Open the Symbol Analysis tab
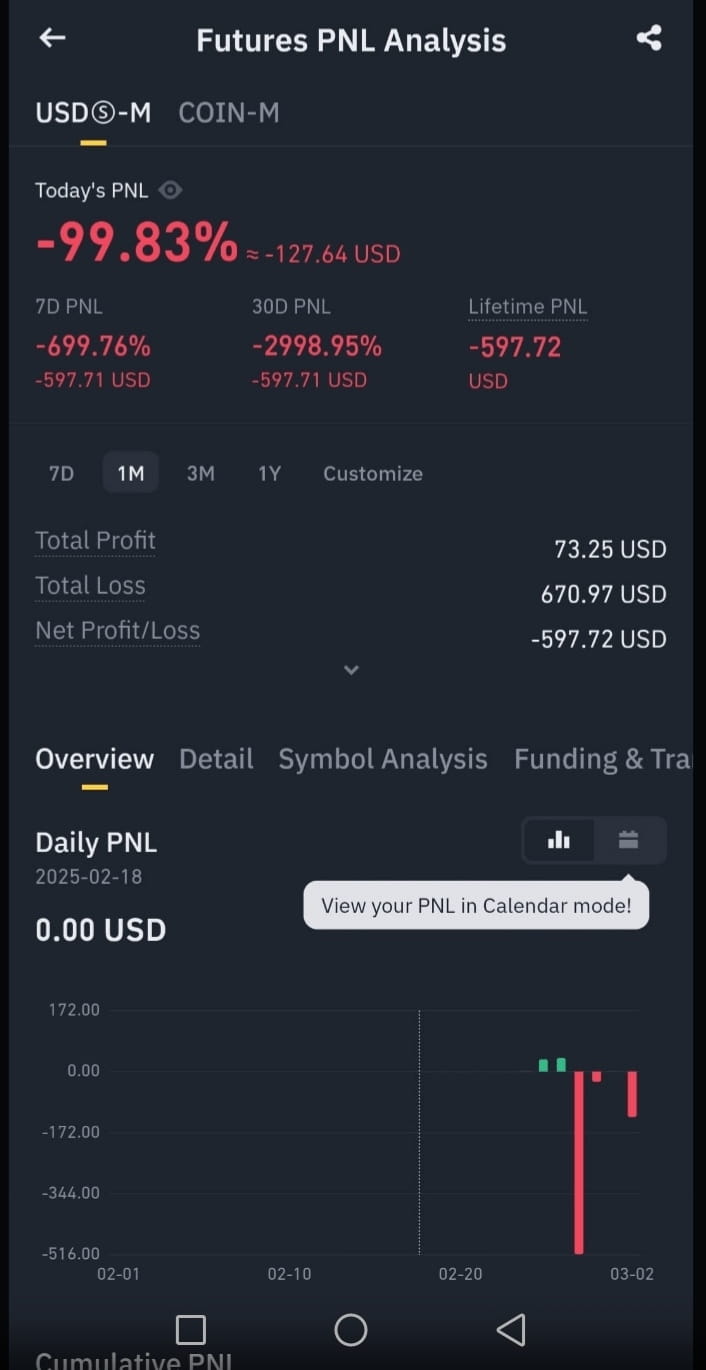 (x=383, y=759)
